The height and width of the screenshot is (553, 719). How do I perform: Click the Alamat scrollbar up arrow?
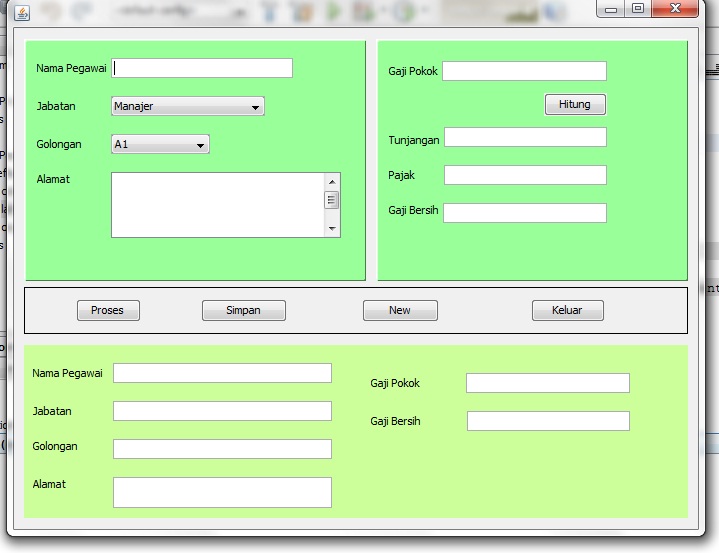[x=332, y=182]
